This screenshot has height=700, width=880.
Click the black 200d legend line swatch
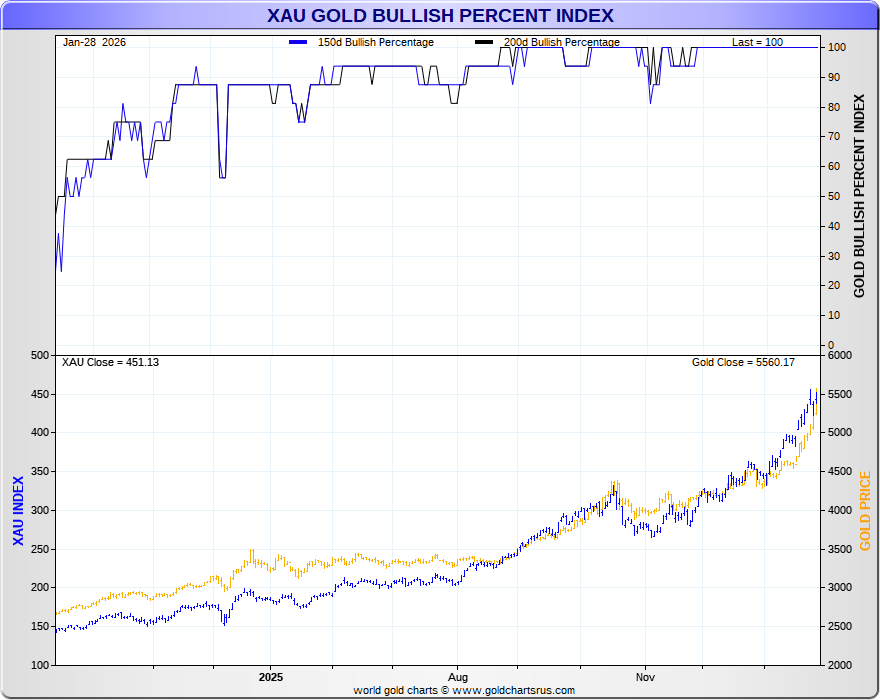click(x=484, y=43)
